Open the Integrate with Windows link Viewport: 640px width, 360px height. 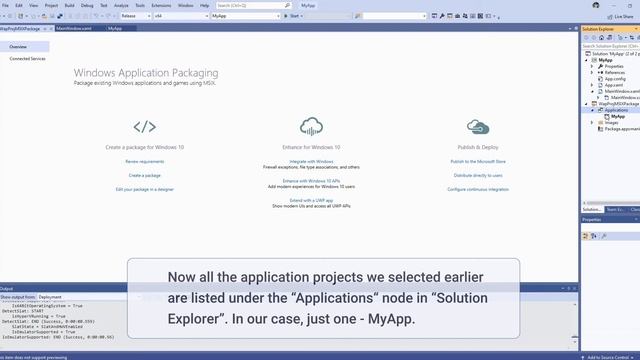(311, 162)
